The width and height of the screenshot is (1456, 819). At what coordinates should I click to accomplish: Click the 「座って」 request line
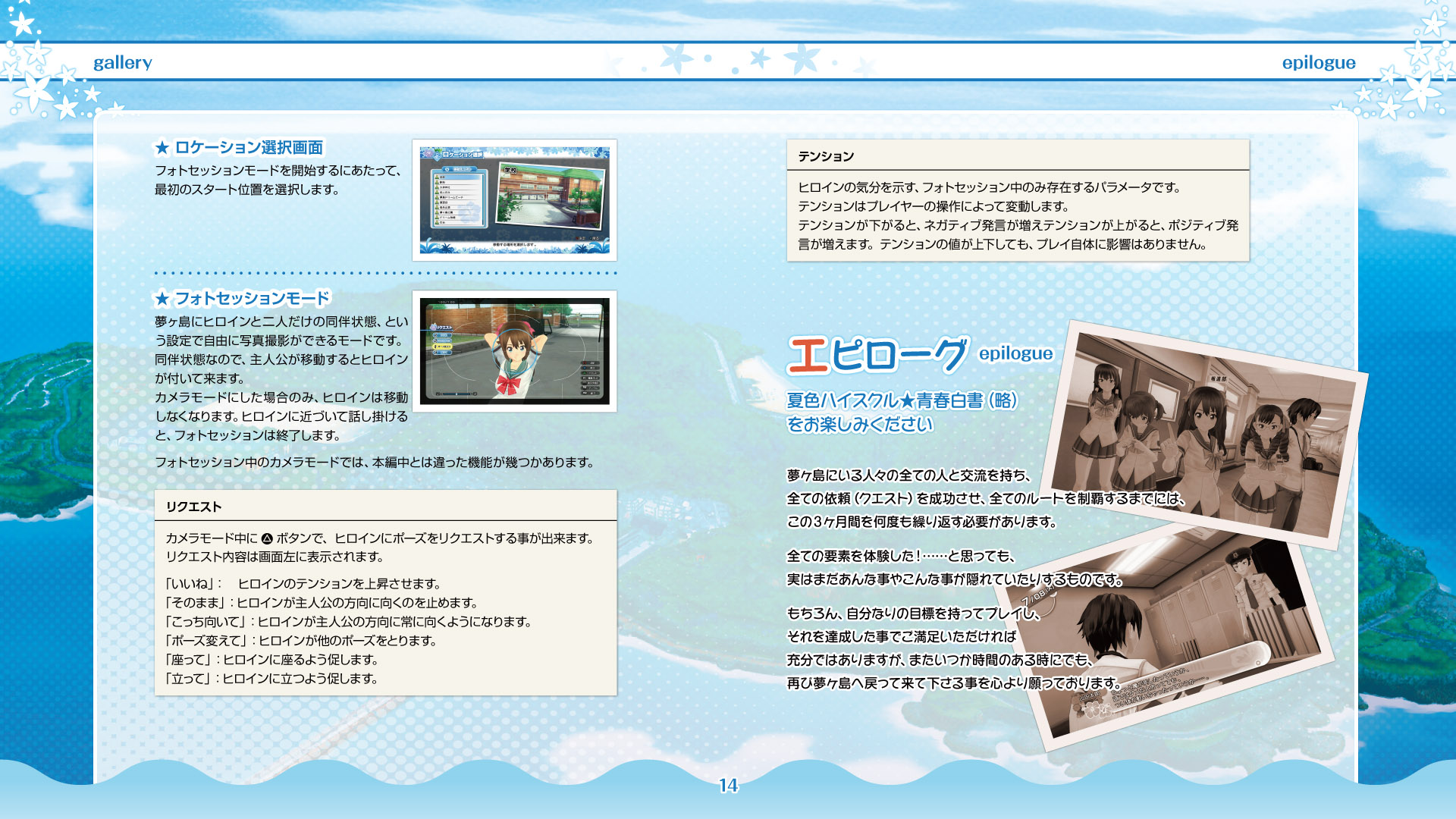[271, 660]
